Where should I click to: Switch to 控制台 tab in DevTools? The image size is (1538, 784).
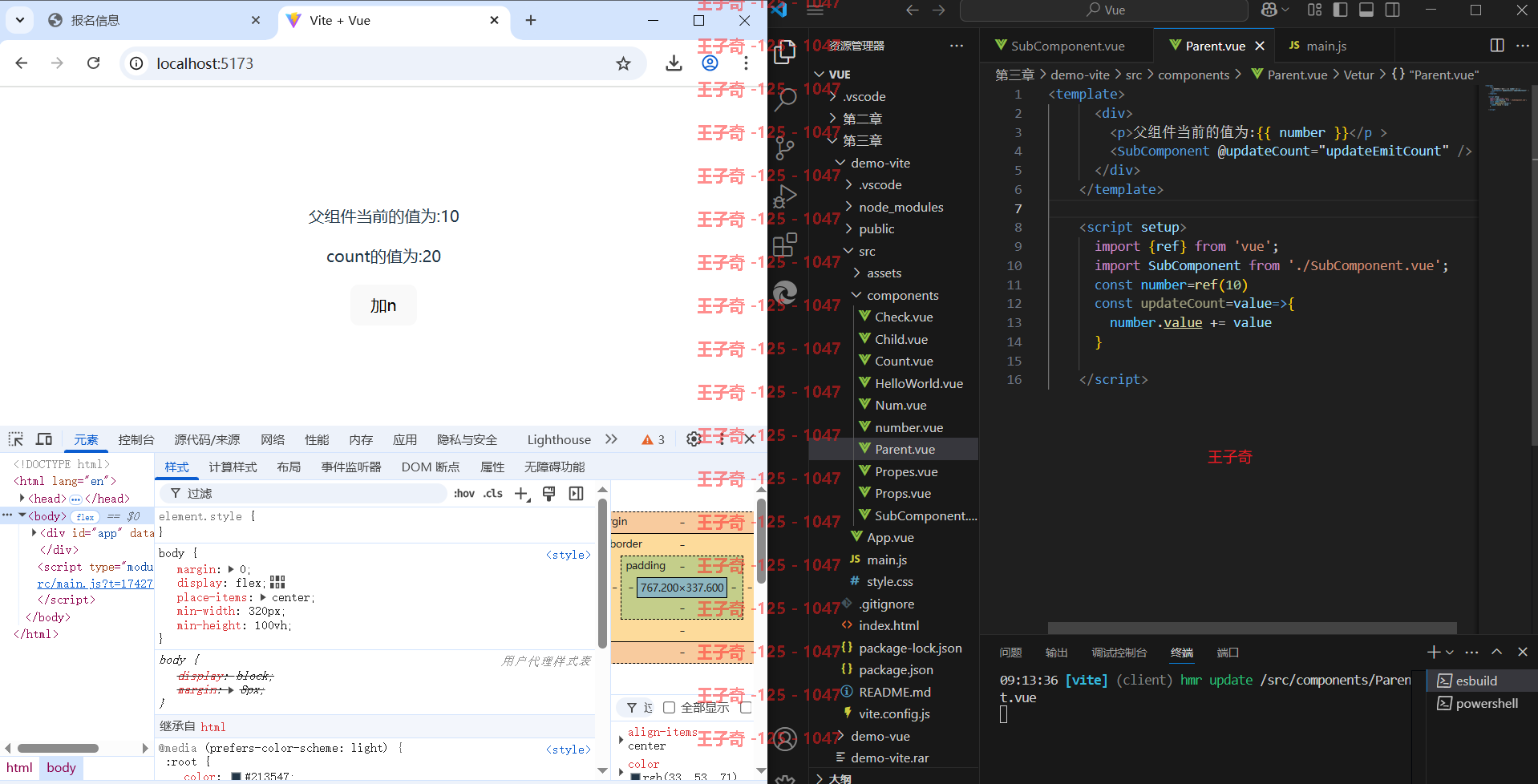[136, 439]
